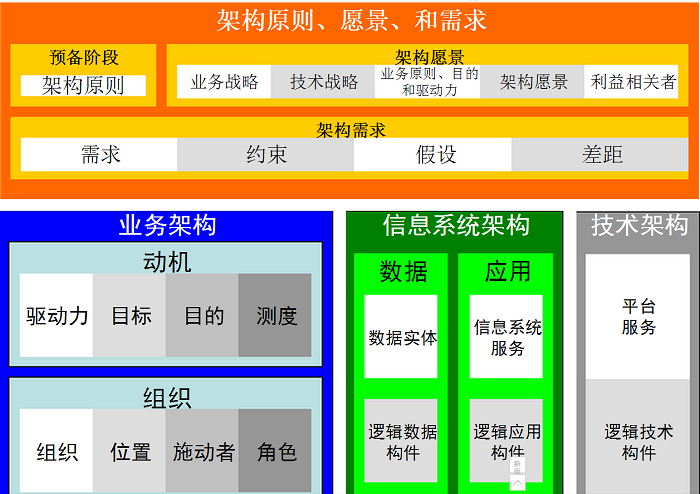Select the 利益相关者 cell
700x494 pixels.
tap(631, 82)
